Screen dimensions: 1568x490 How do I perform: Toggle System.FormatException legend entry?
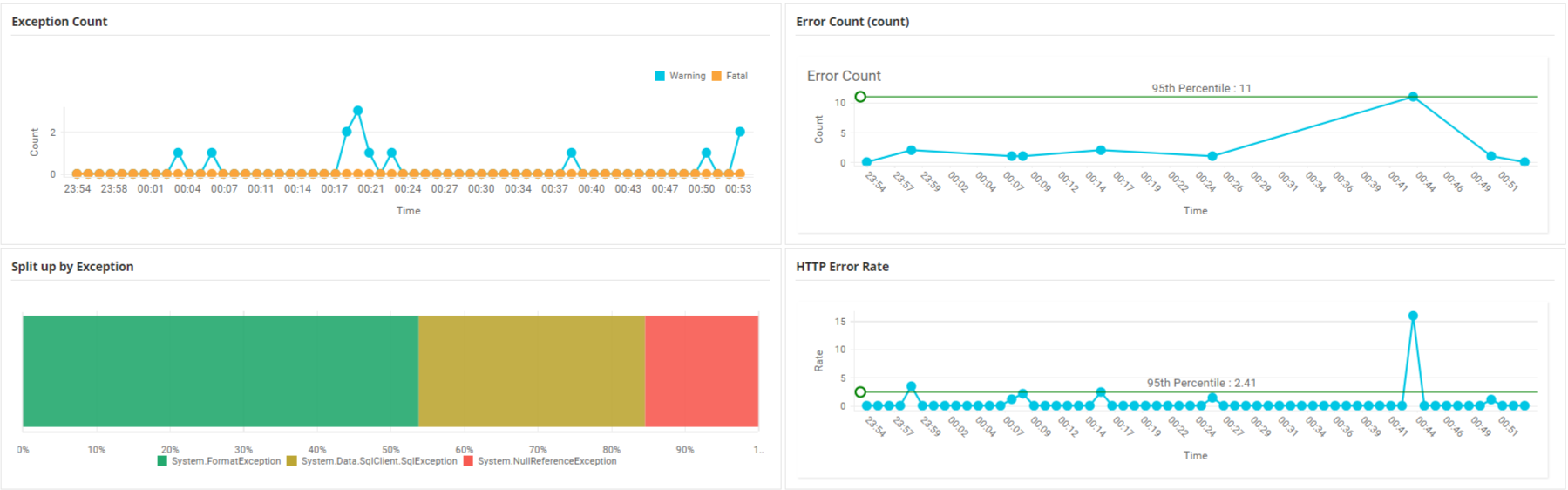tap(219, 461)
